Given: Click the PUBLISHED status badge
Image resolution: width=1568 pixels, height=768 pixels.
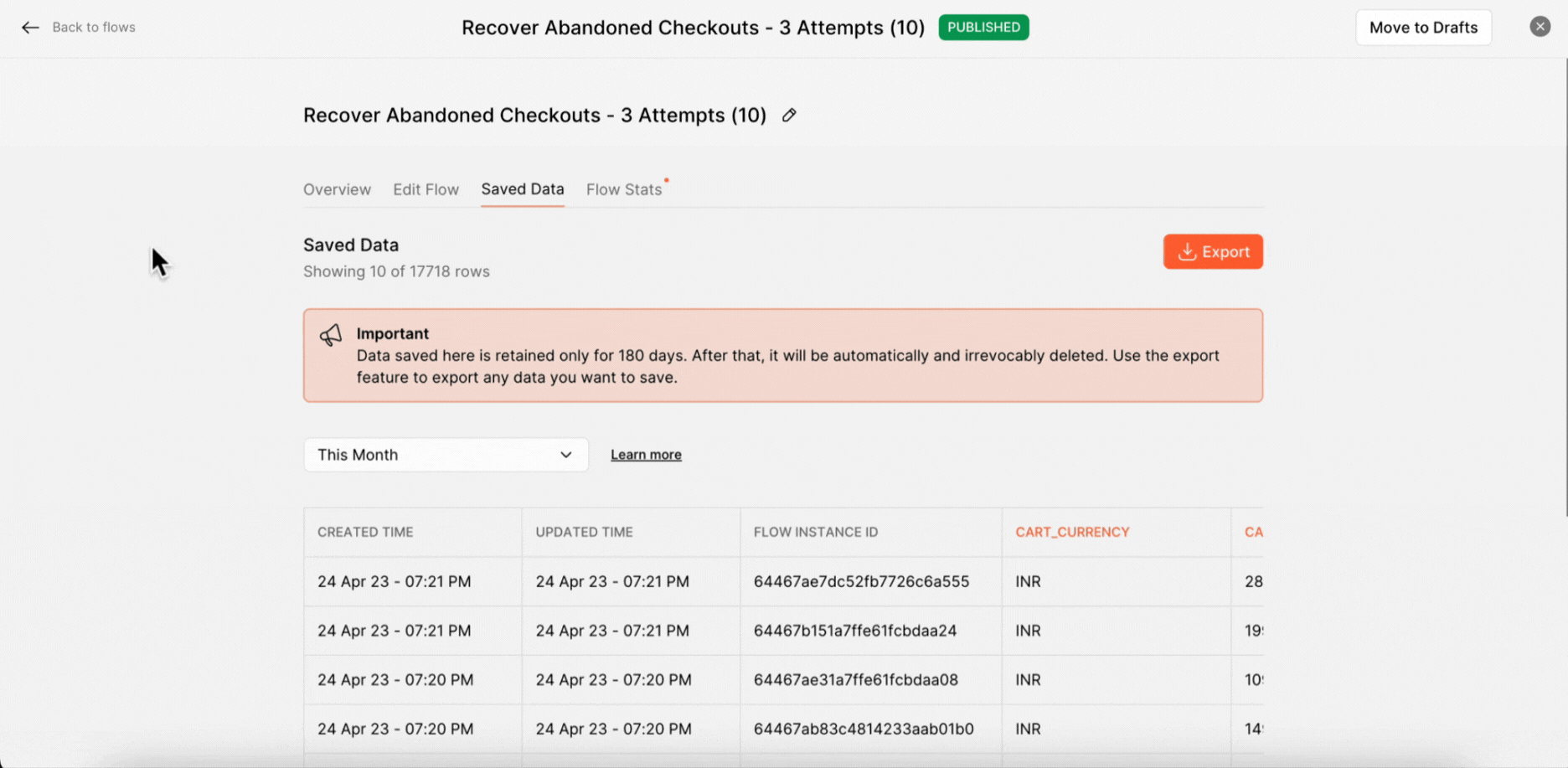Looking at the screenshot, I should coord(983,28).
